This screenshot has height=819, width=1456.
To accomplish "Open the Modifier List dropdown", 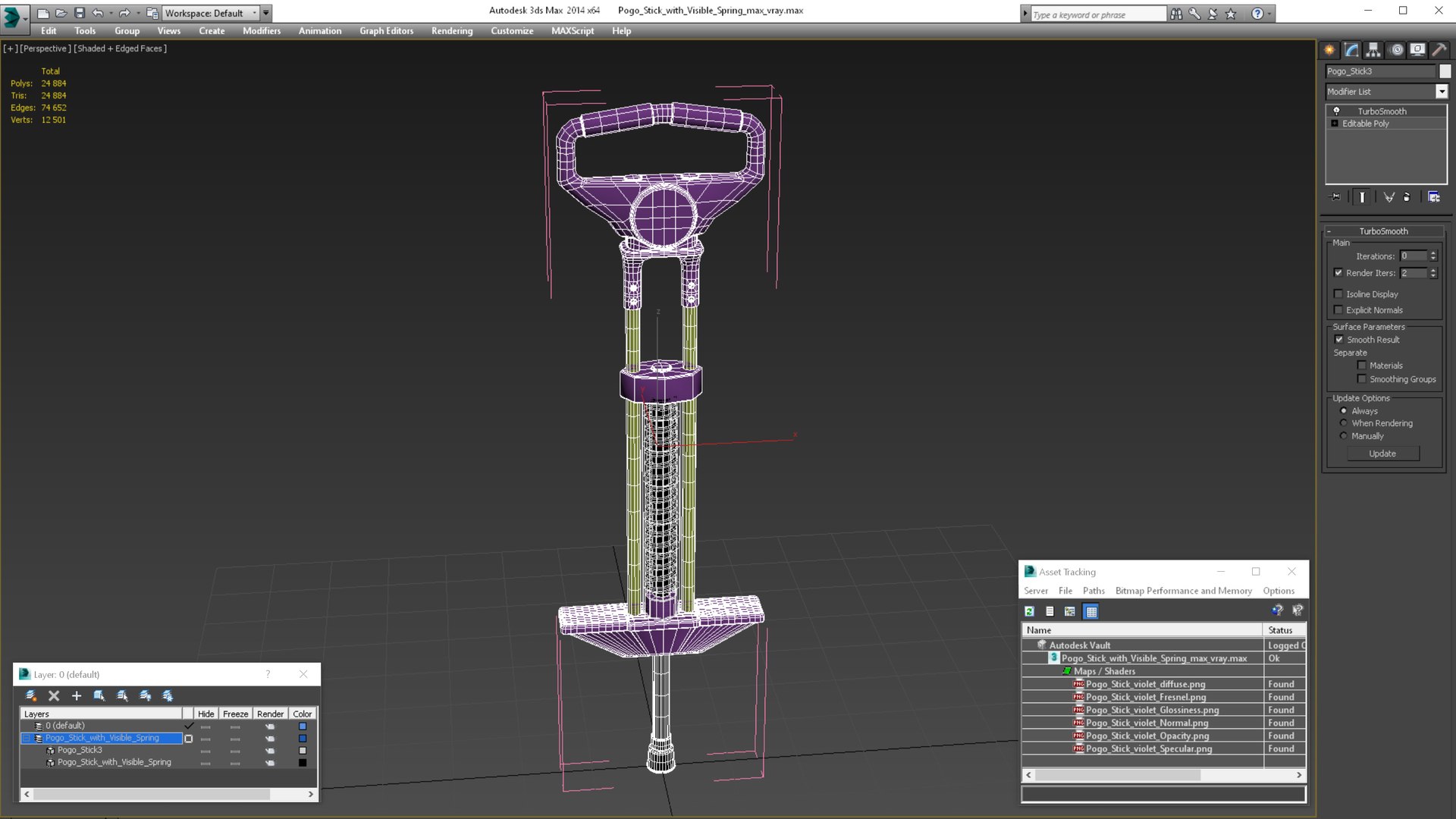I will click(1442, 92).
